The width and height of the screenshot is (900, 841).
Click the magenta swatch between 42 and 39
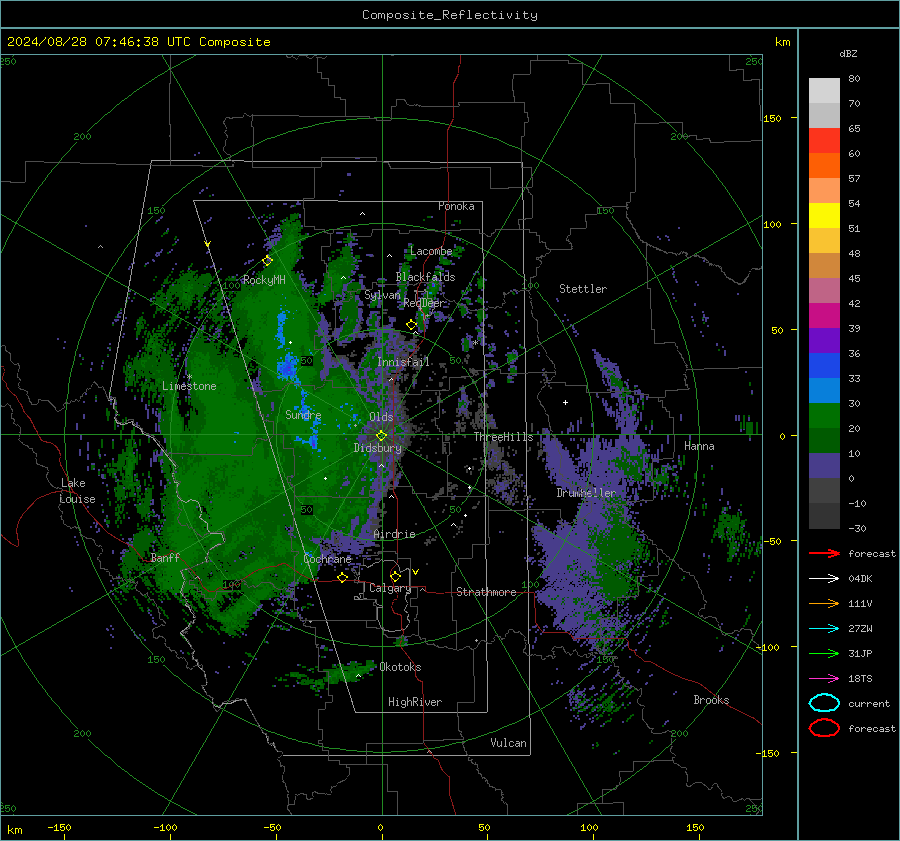click(824, 316)
